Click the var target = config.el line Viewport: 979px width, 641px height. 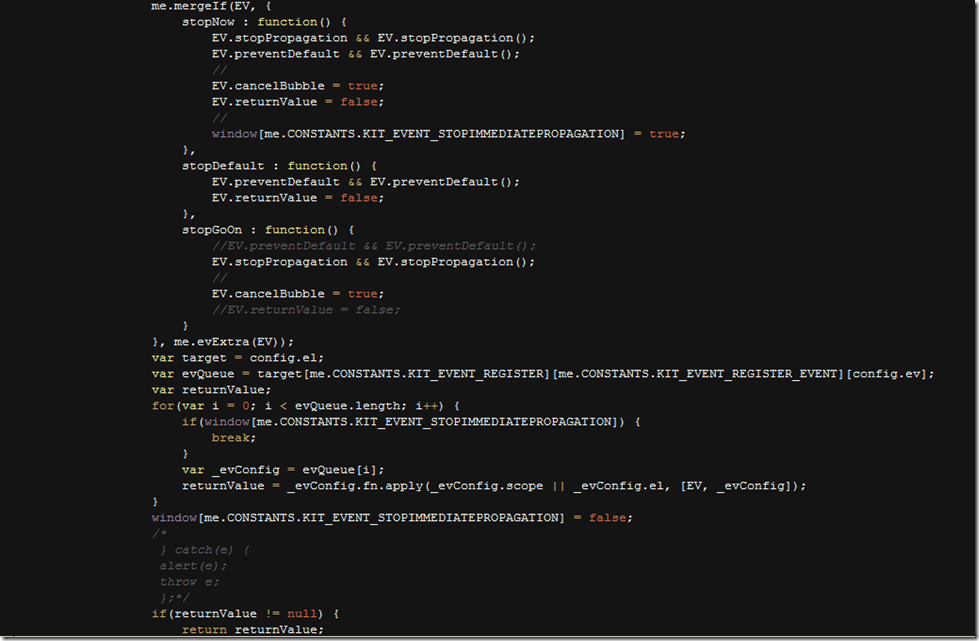(x=238, y=357)
